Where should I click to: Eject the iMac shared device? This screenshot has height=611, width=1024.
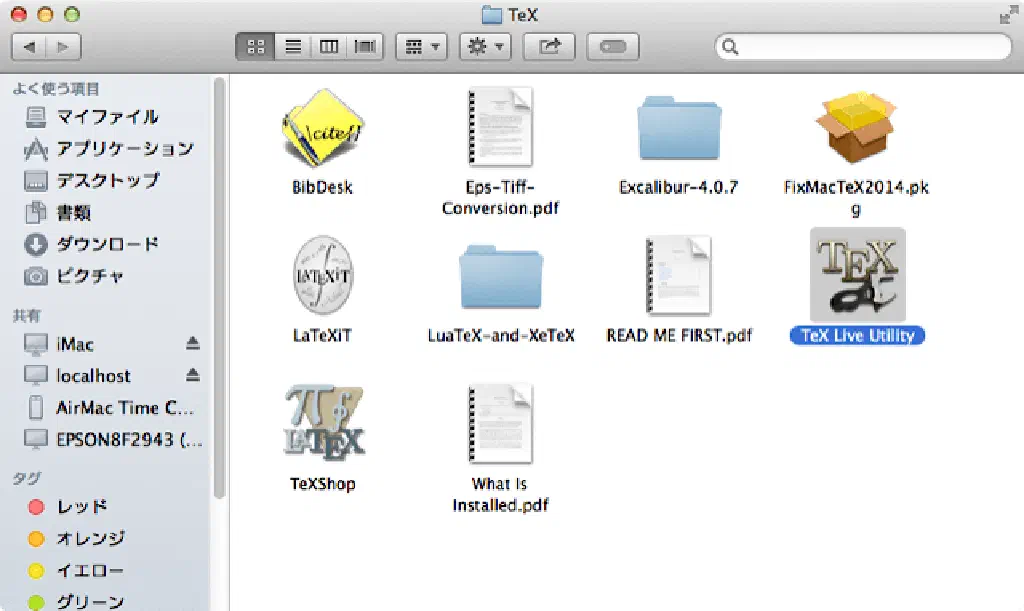(x=194, y=344)
